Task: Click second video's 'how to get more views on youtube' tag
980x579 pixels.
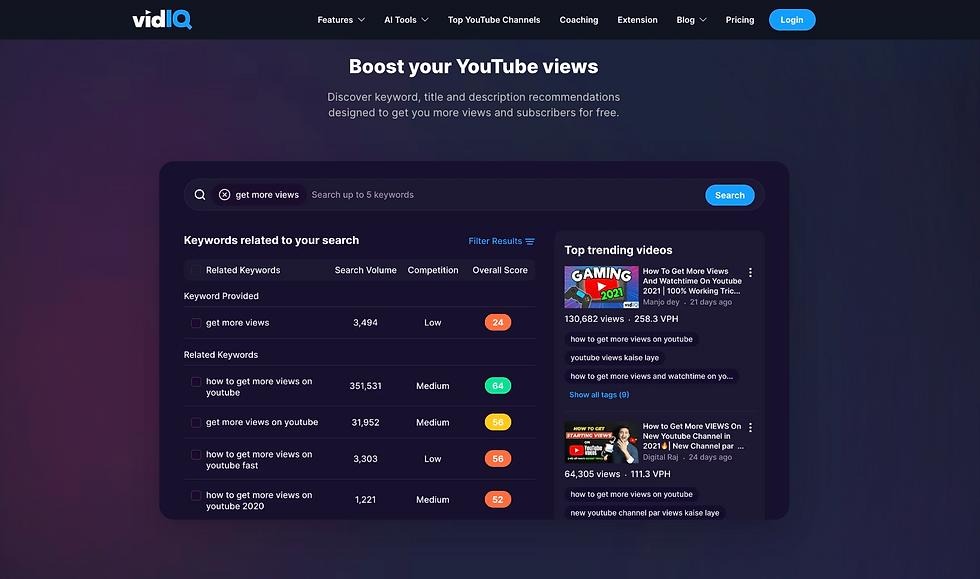Action: pyautogui.click(x=631, y=494)
